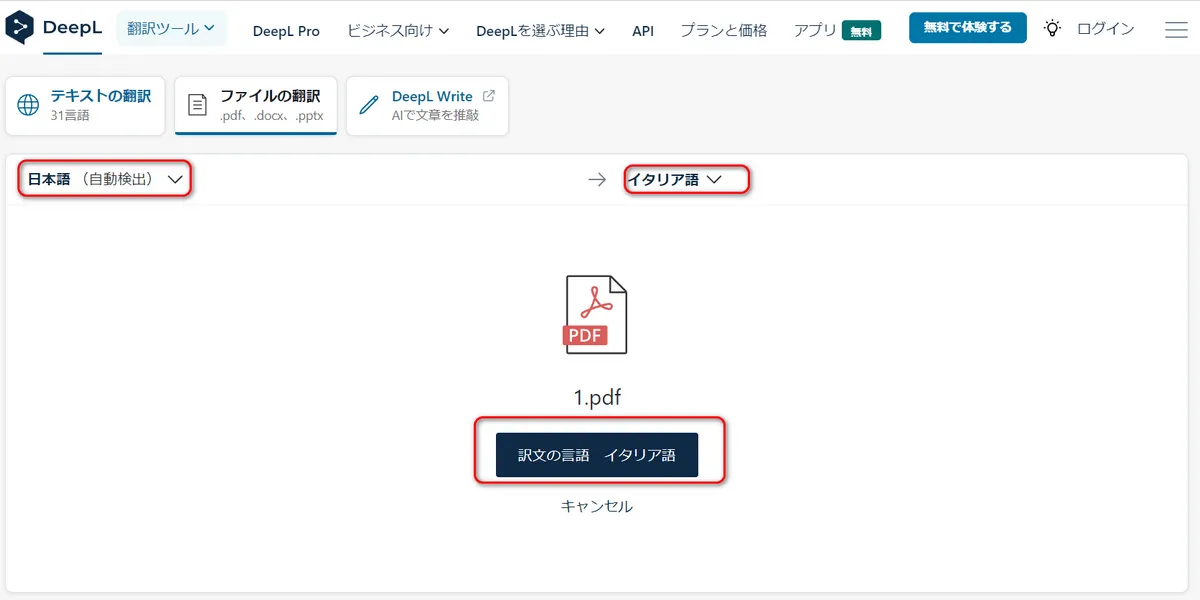Open プランと価格 page

point(723,31)
